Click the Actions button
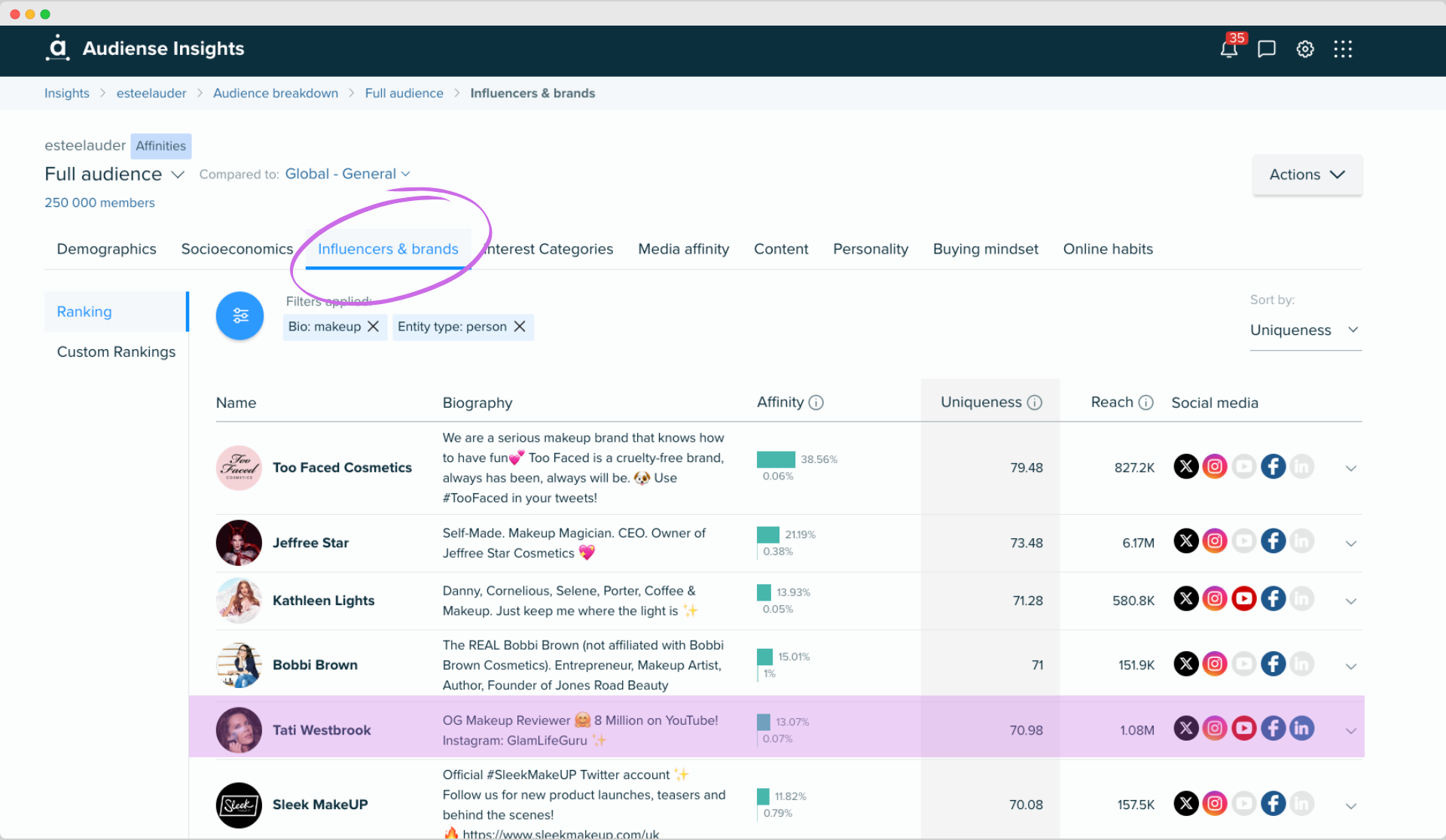This screenshot has width=1446, height=840. click(1306, 174)
